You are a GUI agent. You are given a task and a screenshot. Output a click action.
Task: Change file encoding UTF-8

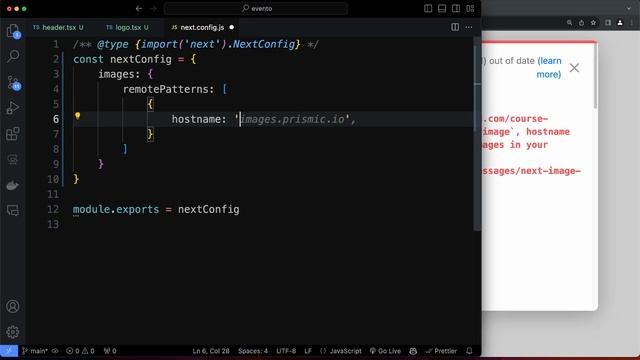[286, 351]
